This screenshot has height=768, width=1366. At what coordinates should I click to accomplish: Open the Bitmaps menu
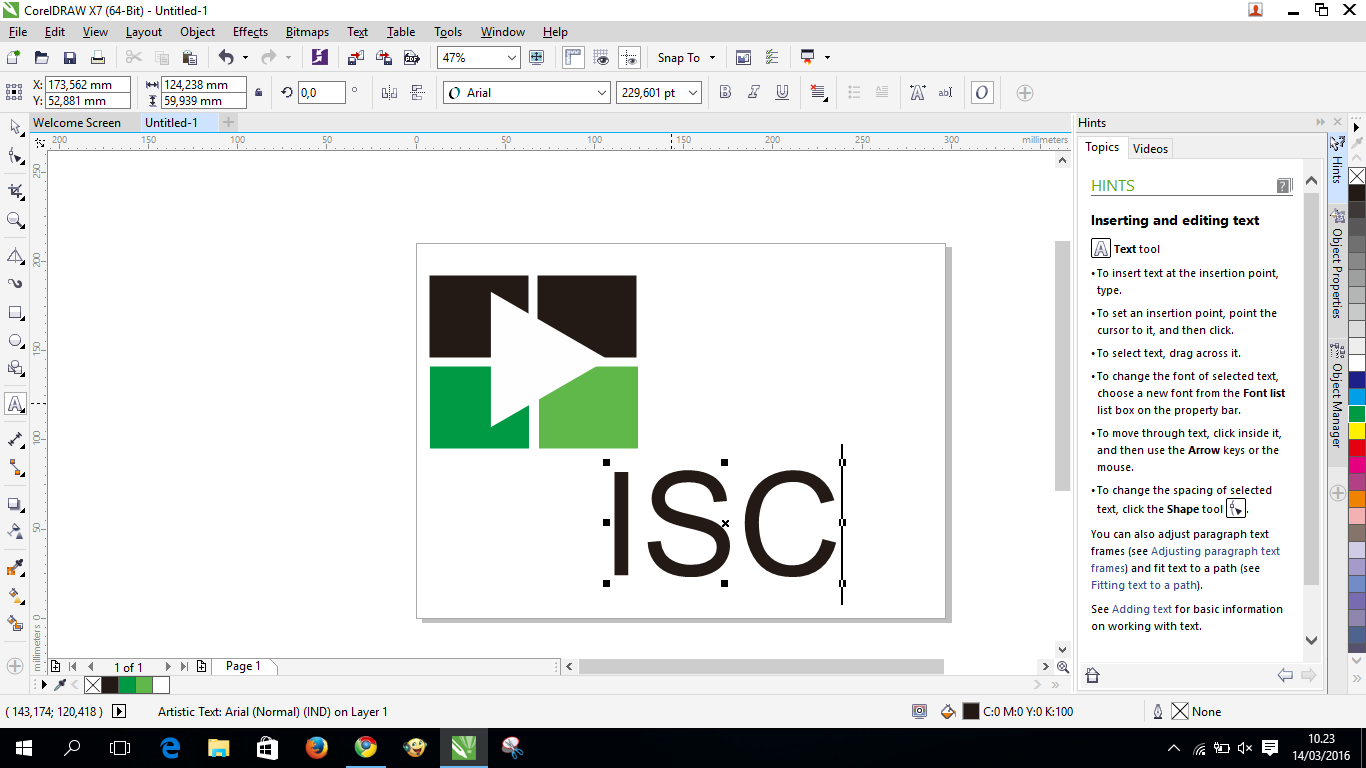pos(306,31)
